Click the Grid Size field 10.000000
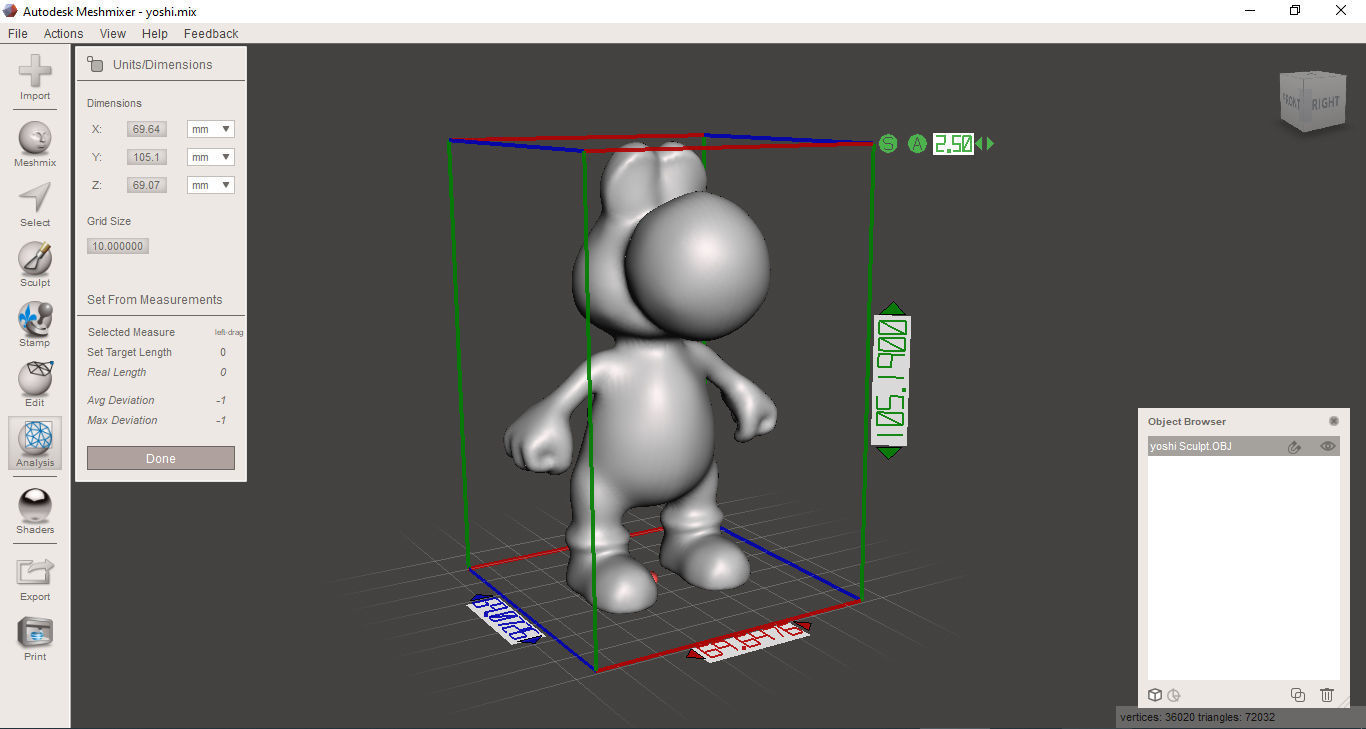Image resolution: width=1366 pixels, height=729 pixels. coord(118,246)
